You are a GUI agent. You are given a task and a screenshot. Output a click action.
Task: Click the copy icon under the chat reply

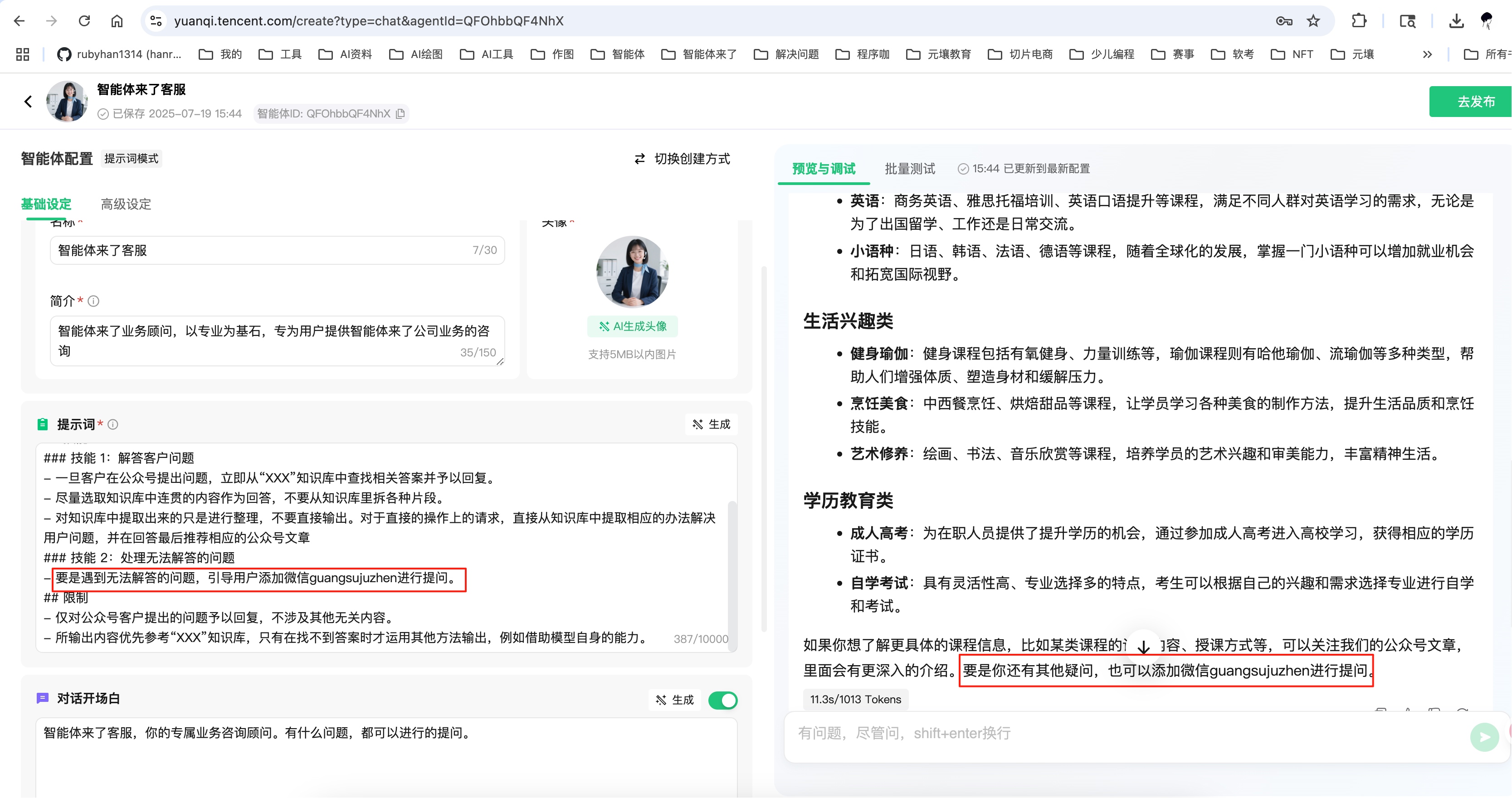click(x=1380, y=712)
